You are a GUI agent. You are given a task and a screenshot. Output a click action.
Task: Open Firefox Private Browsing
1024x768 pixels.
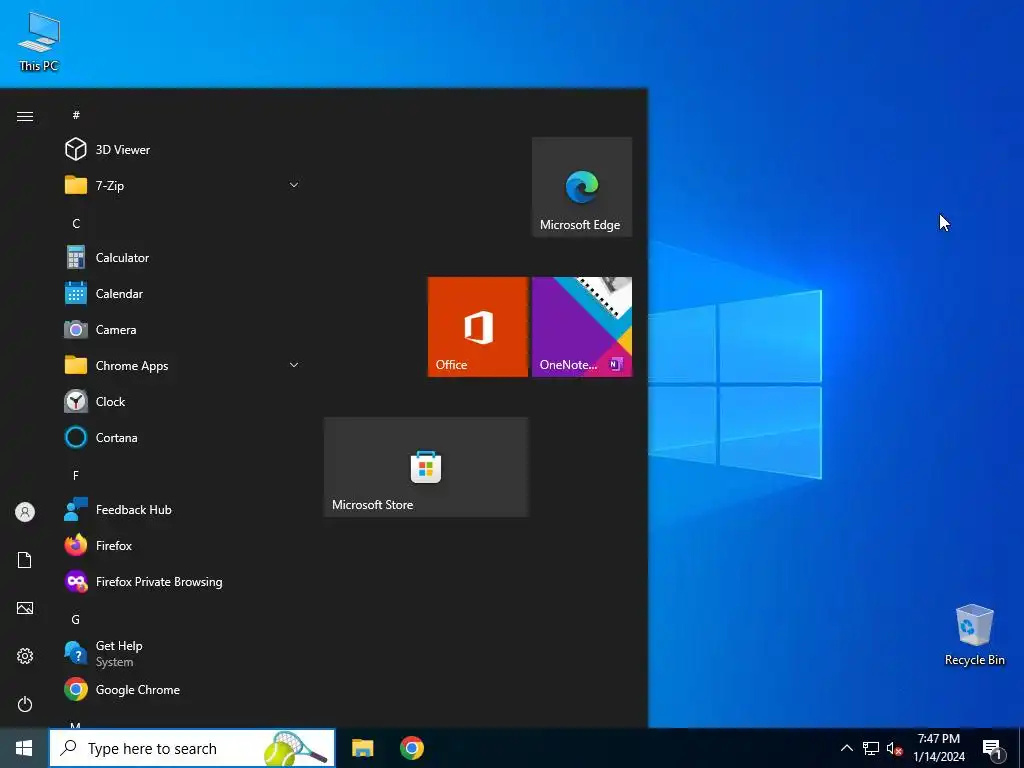coord(183,581)
